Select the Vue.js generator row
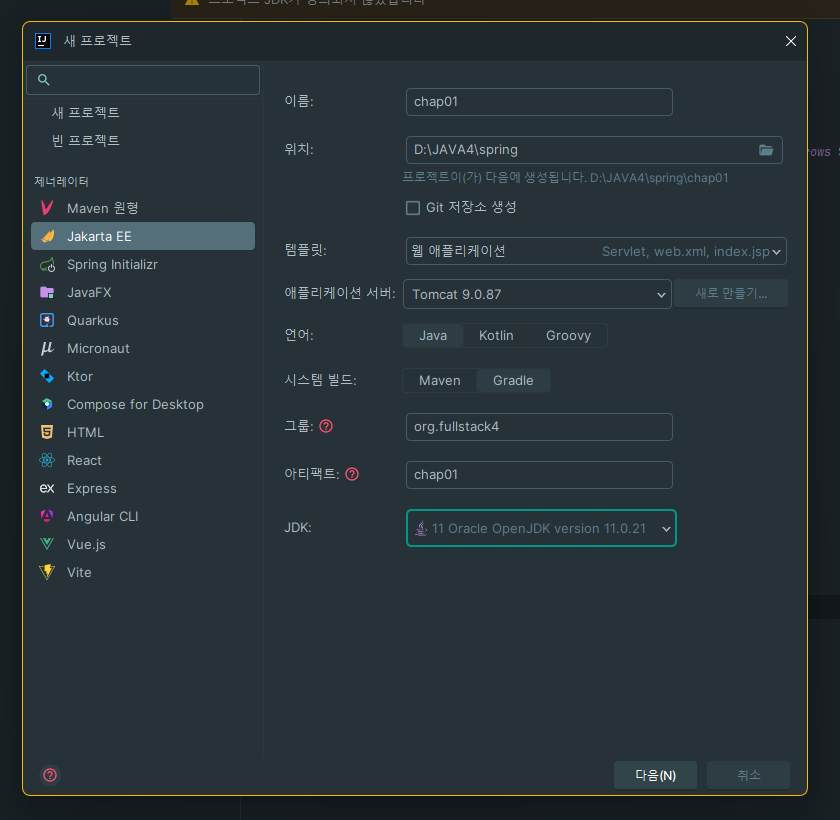Image resolution: width=840 pixels, height=820 pixels. click(143, 544)
